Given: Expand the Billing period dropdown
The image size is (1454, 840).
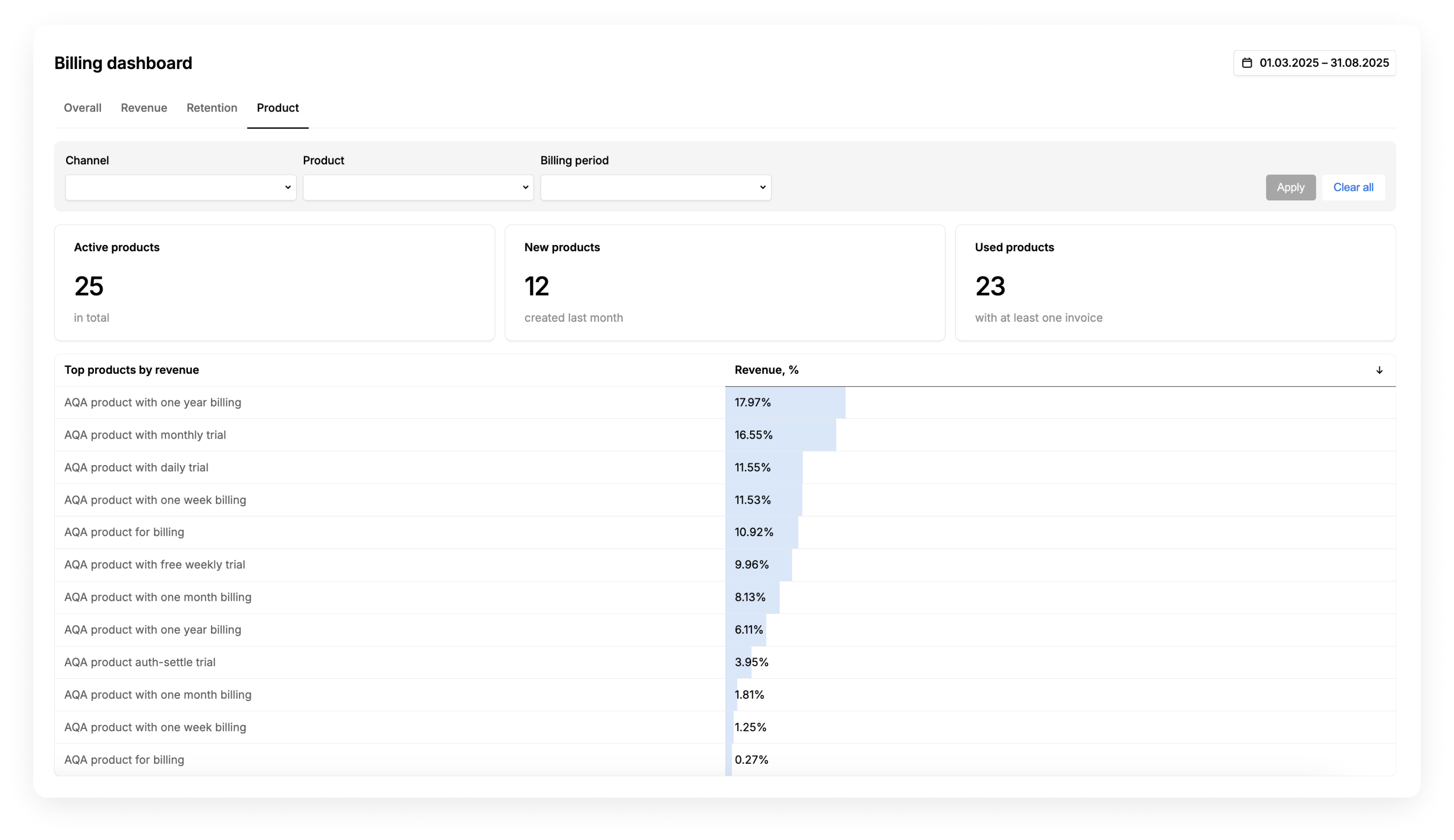Looking at the screenshot, I should coord(655,187).
